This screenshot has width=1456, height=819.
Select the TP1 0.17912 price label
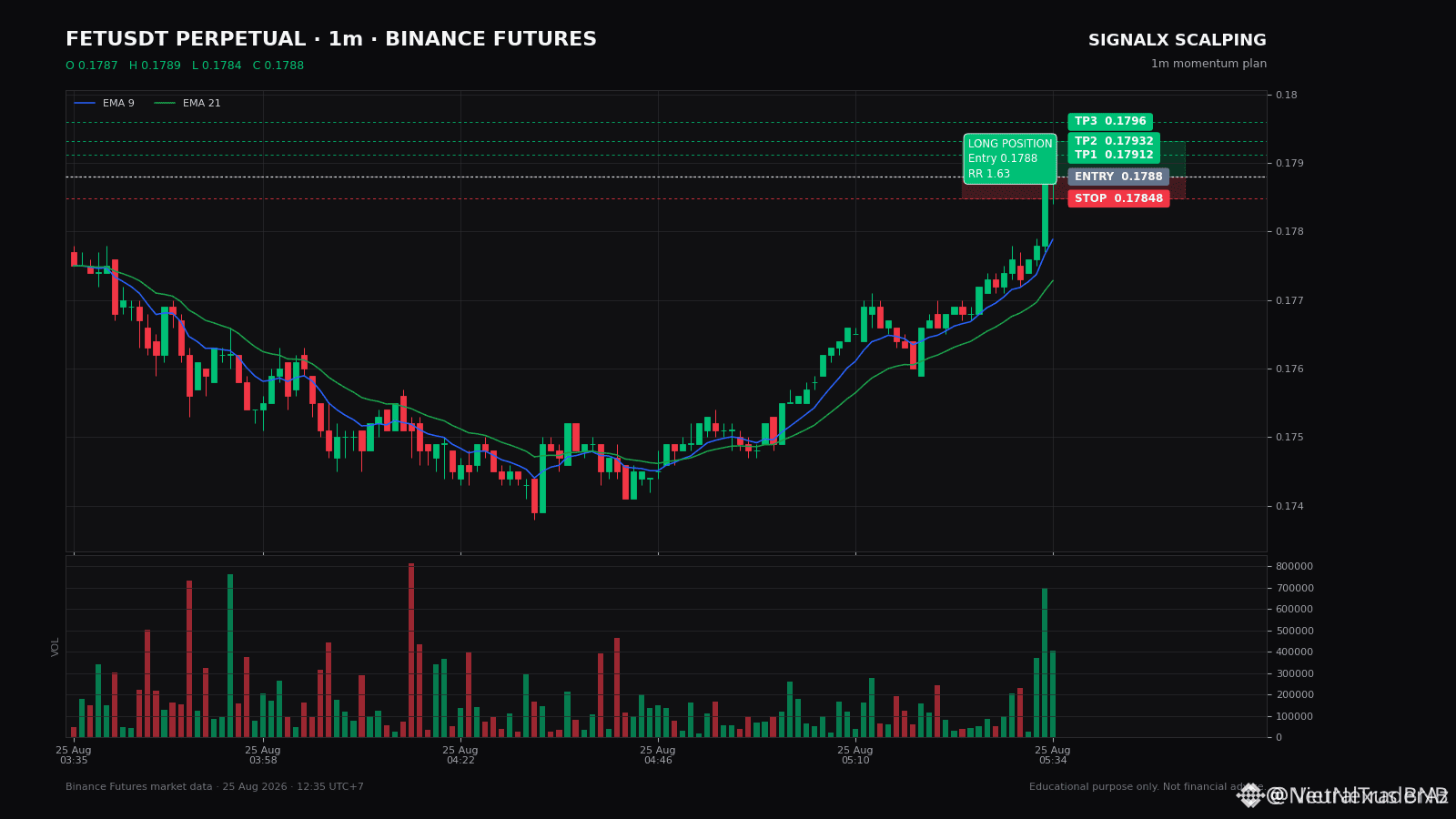pyautogui.click(x=1114, y=155)
